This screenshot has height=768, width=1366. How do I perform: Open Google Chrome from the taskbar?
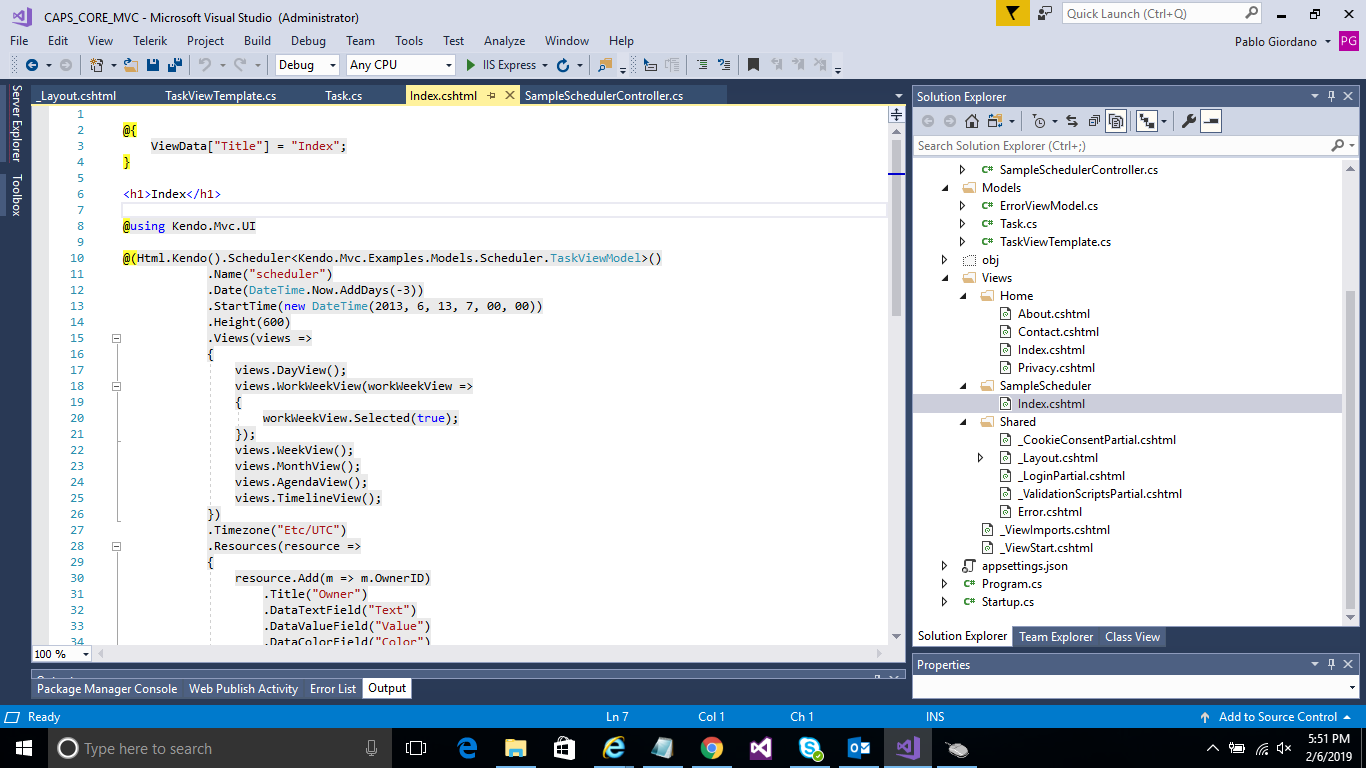click(x=711, y=748)
